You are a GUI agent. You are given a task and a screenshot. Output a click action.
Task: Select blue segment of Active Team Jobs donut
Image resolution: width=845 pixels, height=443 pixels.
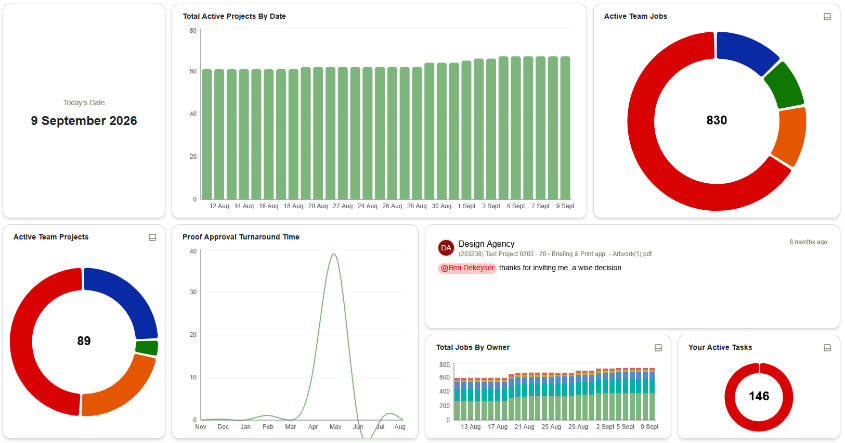pos(746,51)
